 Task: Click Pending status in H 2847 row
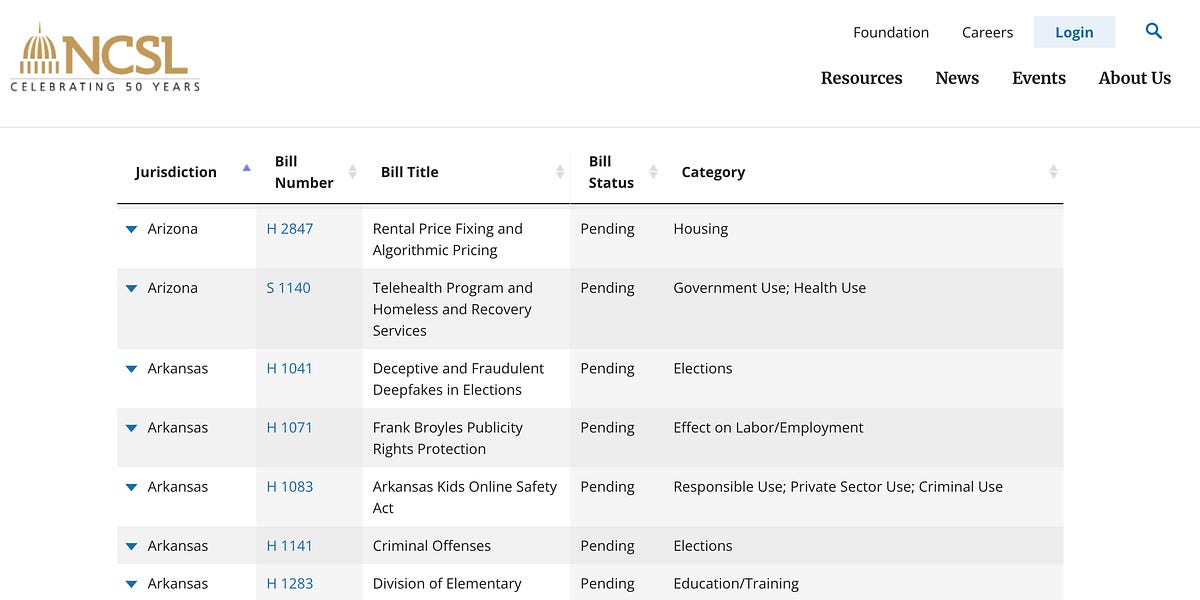pyautogui.click(x=608, y=229)
